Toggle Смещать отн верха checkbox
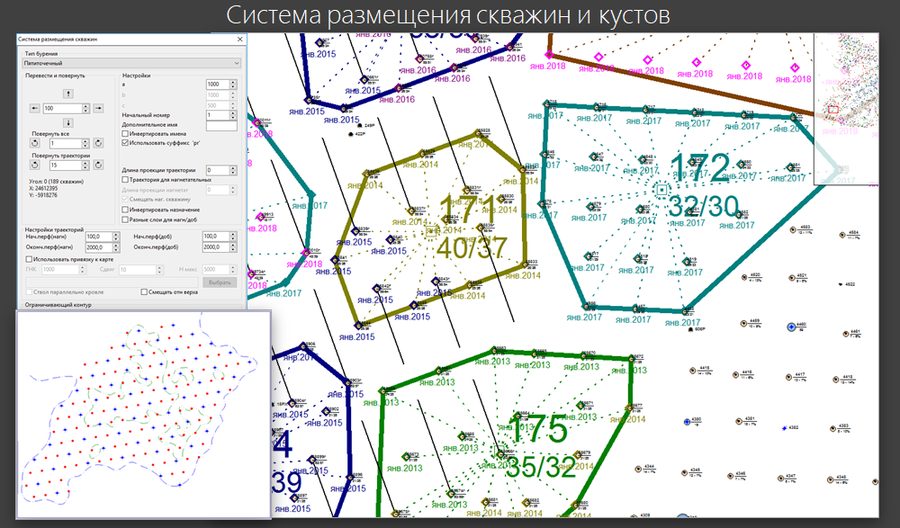Screen dimensions: 900x528 pyautogui.click(x=144, y=292)
